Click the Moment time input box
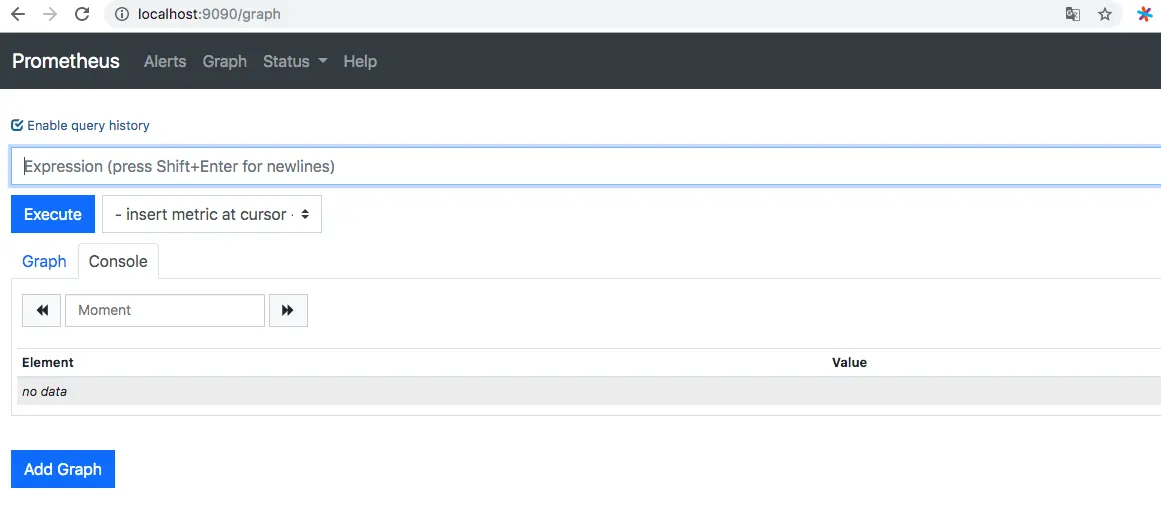 click(x=165, y=310)
